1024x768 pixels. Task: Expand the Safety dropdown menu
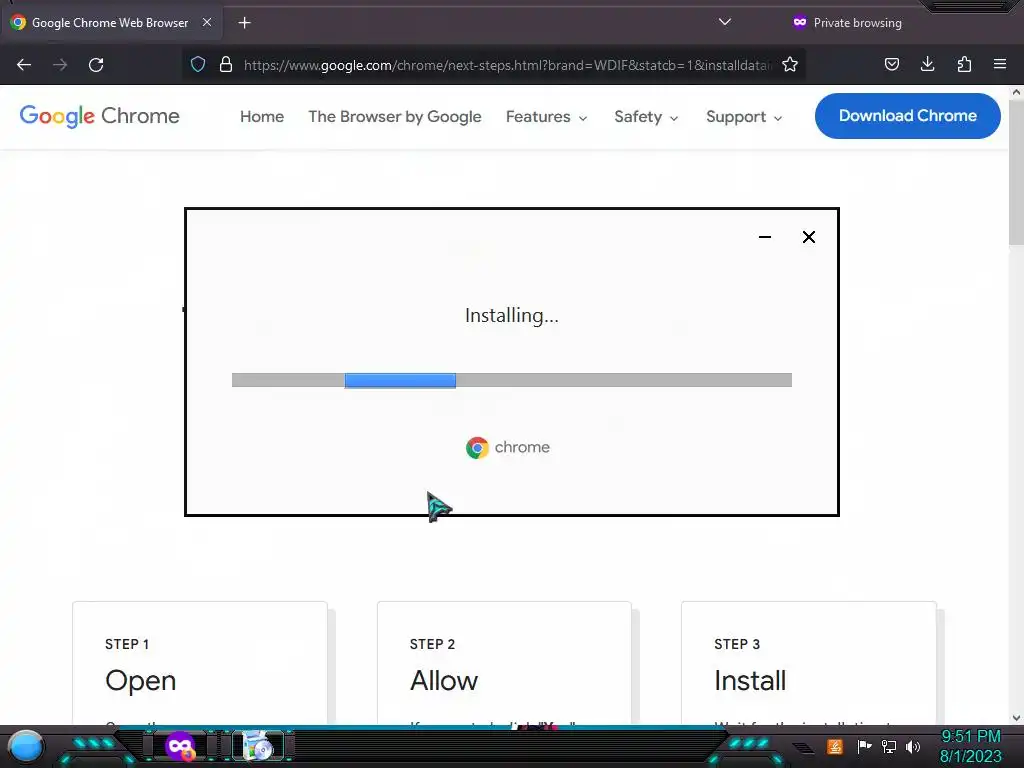point(646,117)
